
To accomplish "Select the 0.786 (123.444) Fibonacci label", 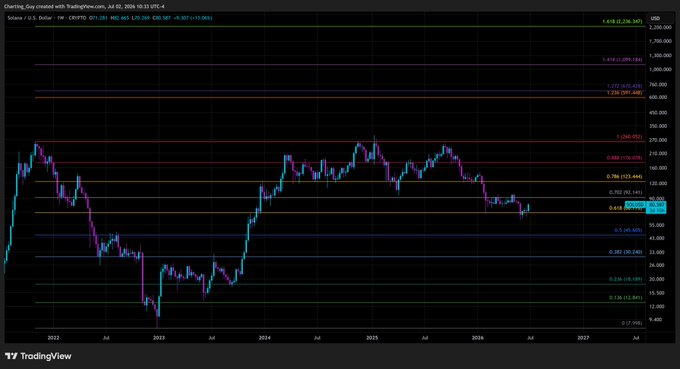I will coord(624,177).
